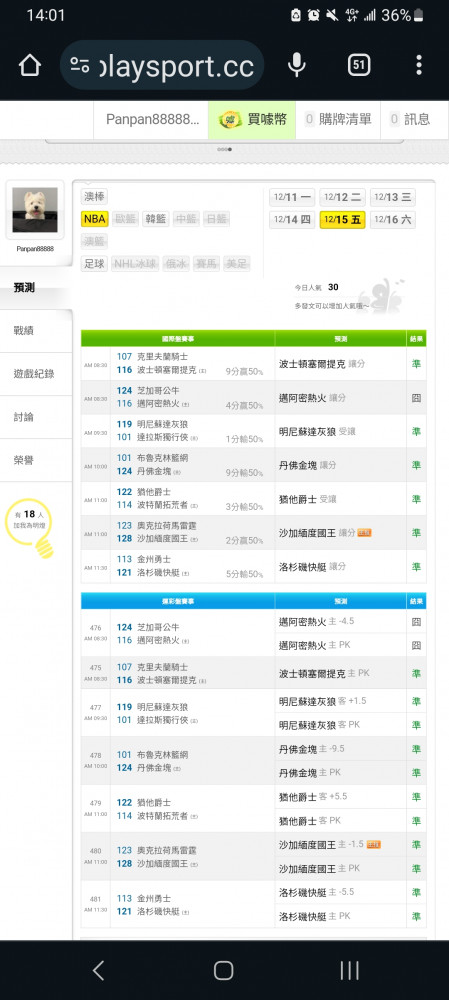Tap the playsport.cc address bar
Image resolution: width=449 pixels, height=1000 pixels.
(162, 65)
